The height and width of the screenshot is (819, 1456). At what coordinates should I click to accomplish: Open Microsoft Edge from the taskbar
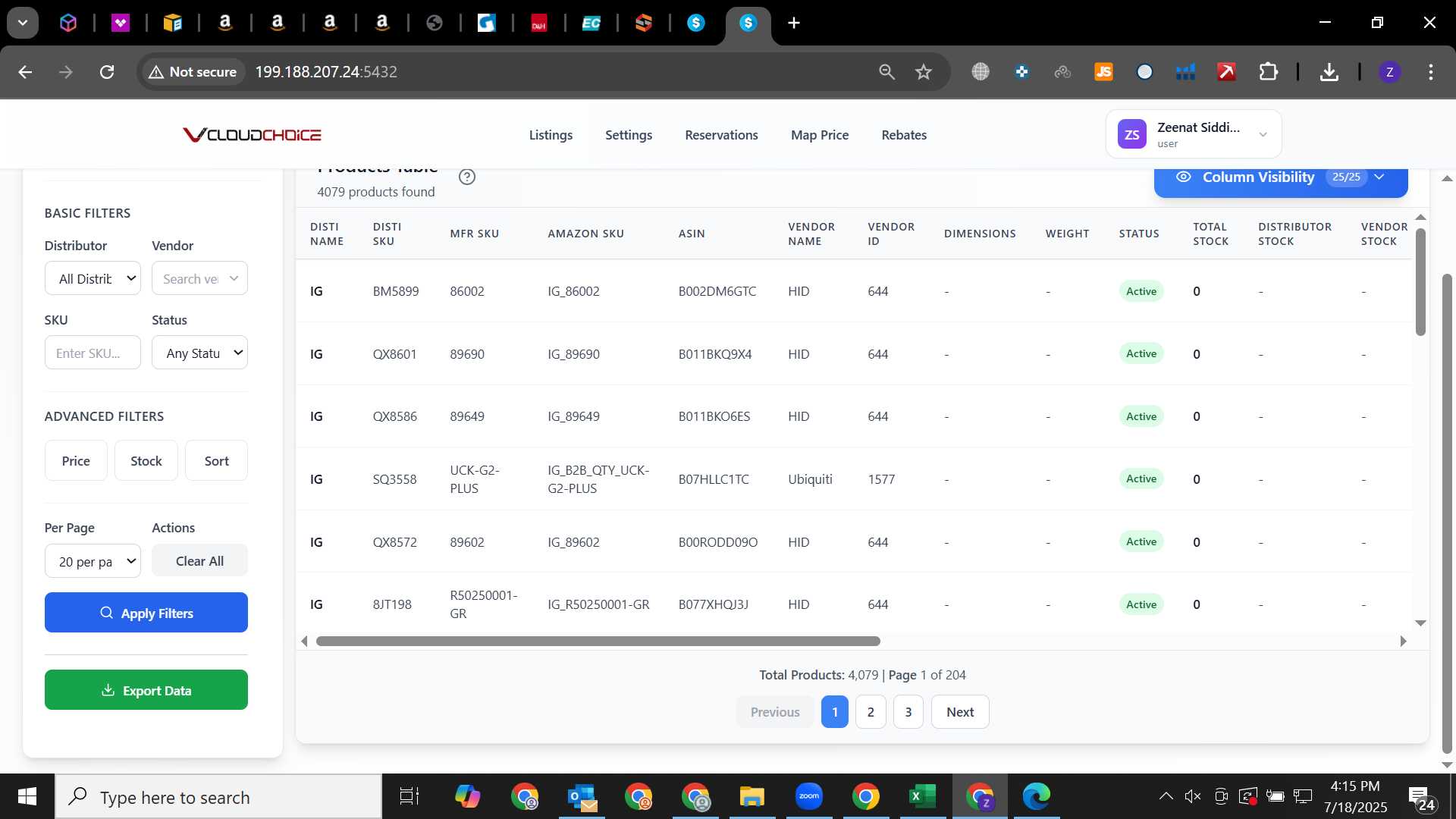(1036, 796)
